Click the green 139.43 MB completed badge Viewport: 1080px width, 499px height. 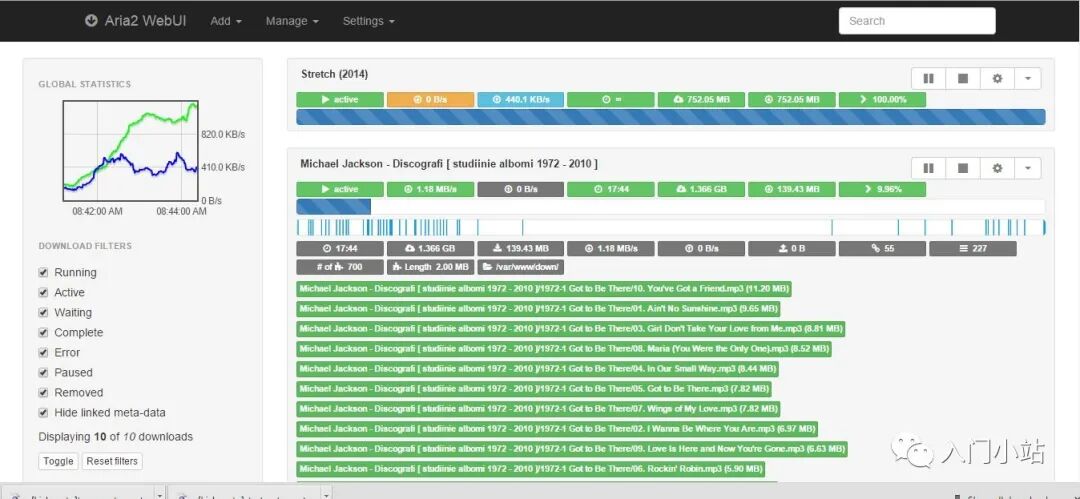(792, 189)
